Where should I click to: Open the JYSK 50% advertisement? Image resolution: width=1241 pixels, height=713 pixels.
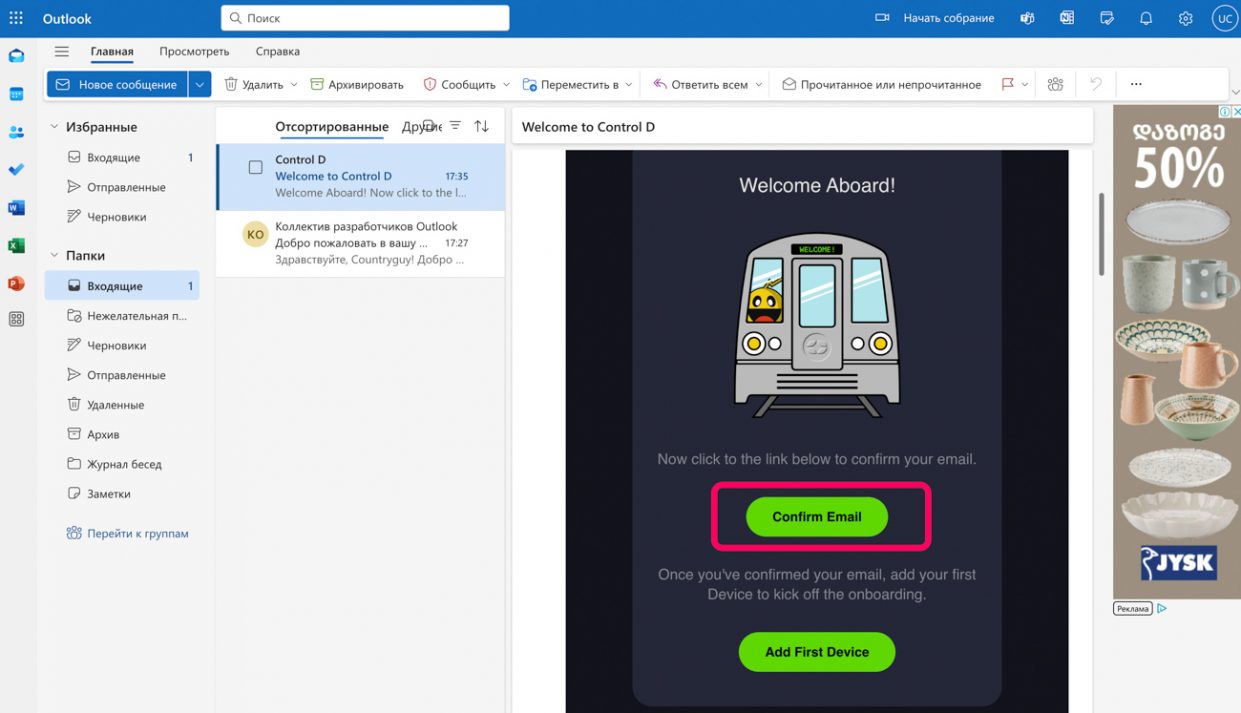pyautogui.click(x=1177, y=351)
